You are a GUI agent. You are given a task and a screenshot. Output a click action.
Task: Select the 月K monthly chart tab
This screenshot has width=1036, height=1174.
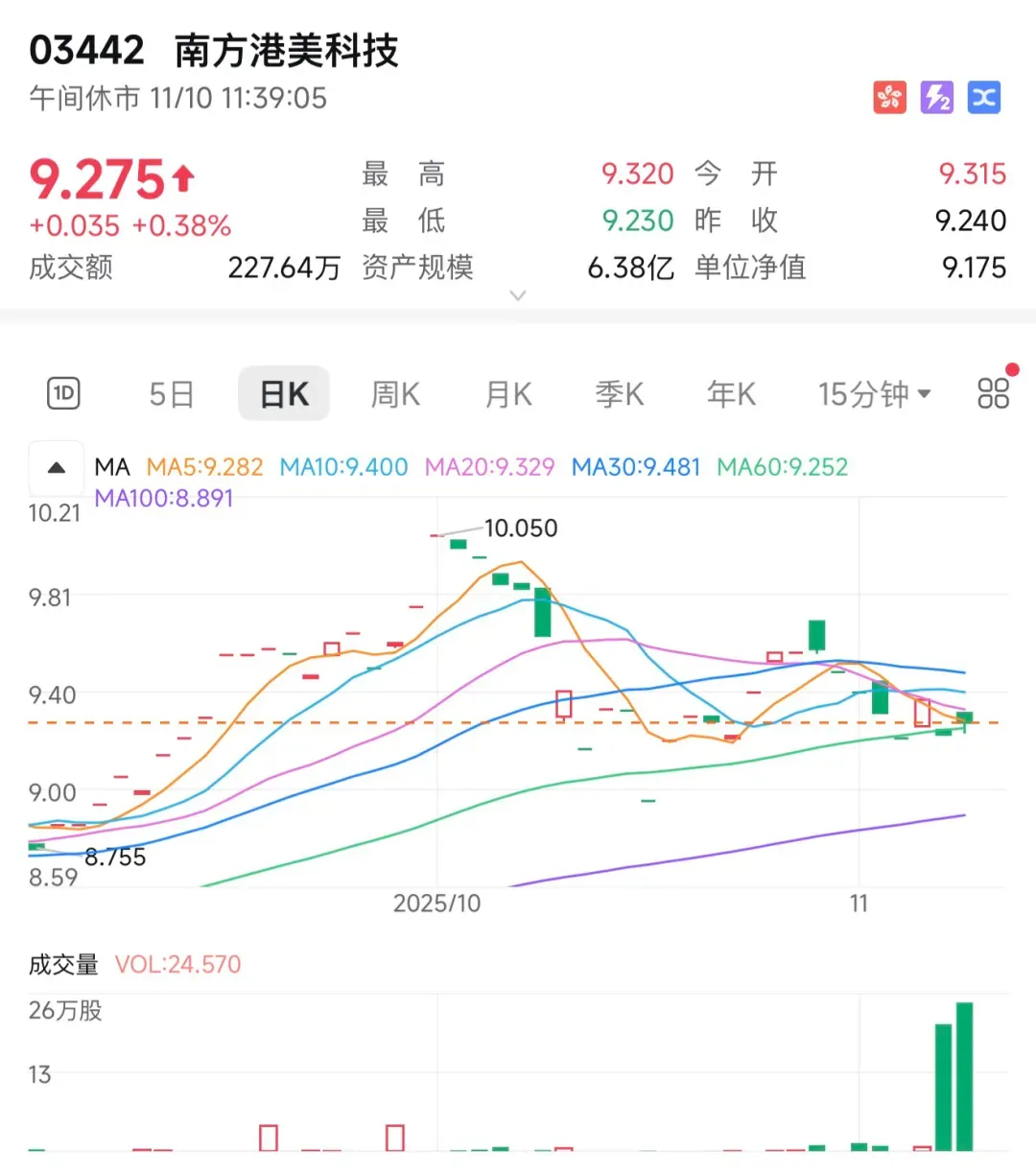506,393
